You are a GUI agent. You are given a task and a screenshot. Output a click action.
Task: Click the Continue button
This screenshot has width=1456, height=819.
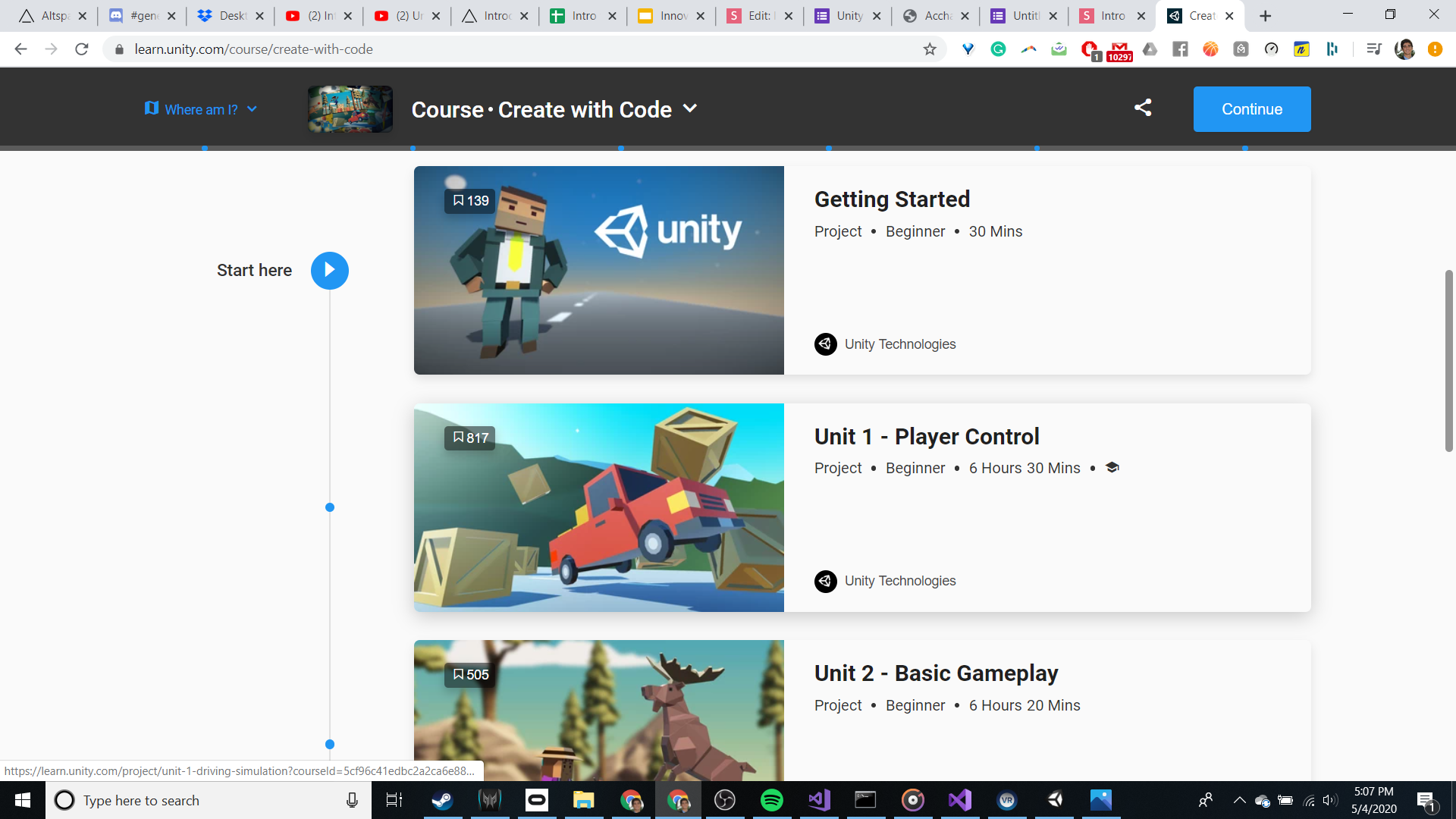1251,109
